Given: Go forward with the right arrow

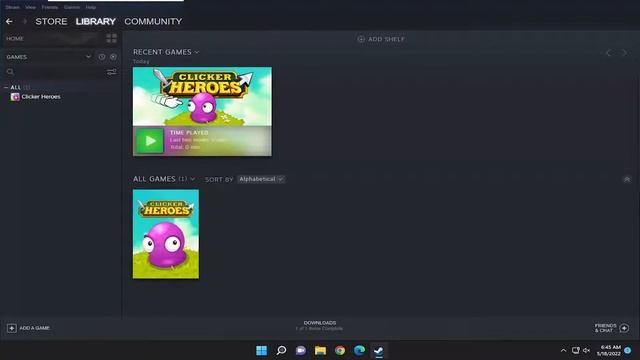Looking at the screenshot, I should pyautogui.click(x=24, y=21).
